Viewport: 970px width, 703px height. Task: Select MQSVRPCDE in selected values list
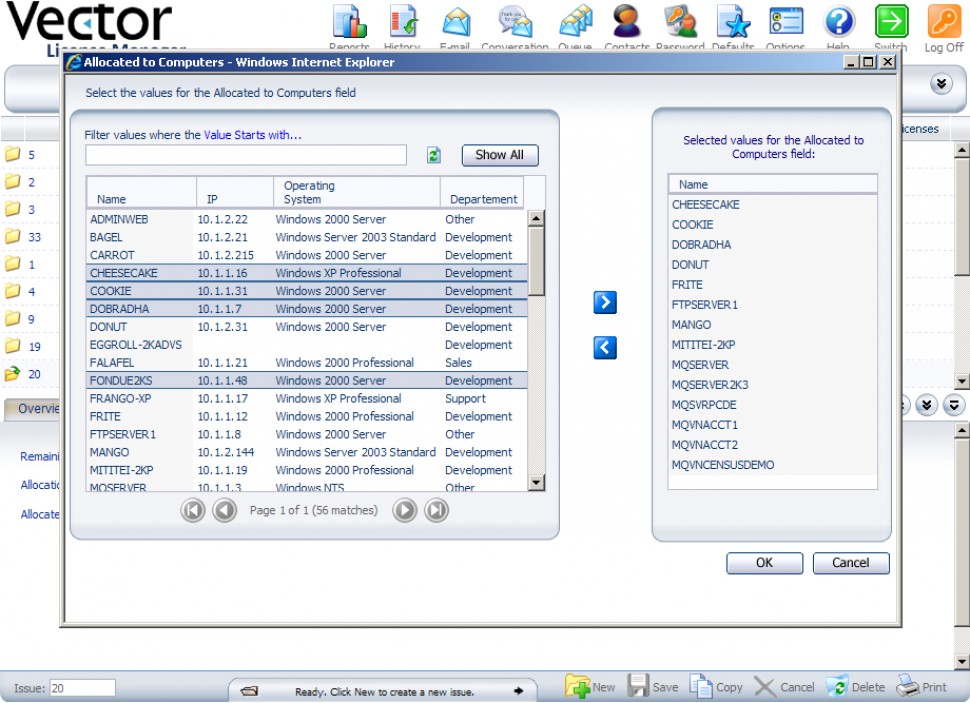[772, 405]
